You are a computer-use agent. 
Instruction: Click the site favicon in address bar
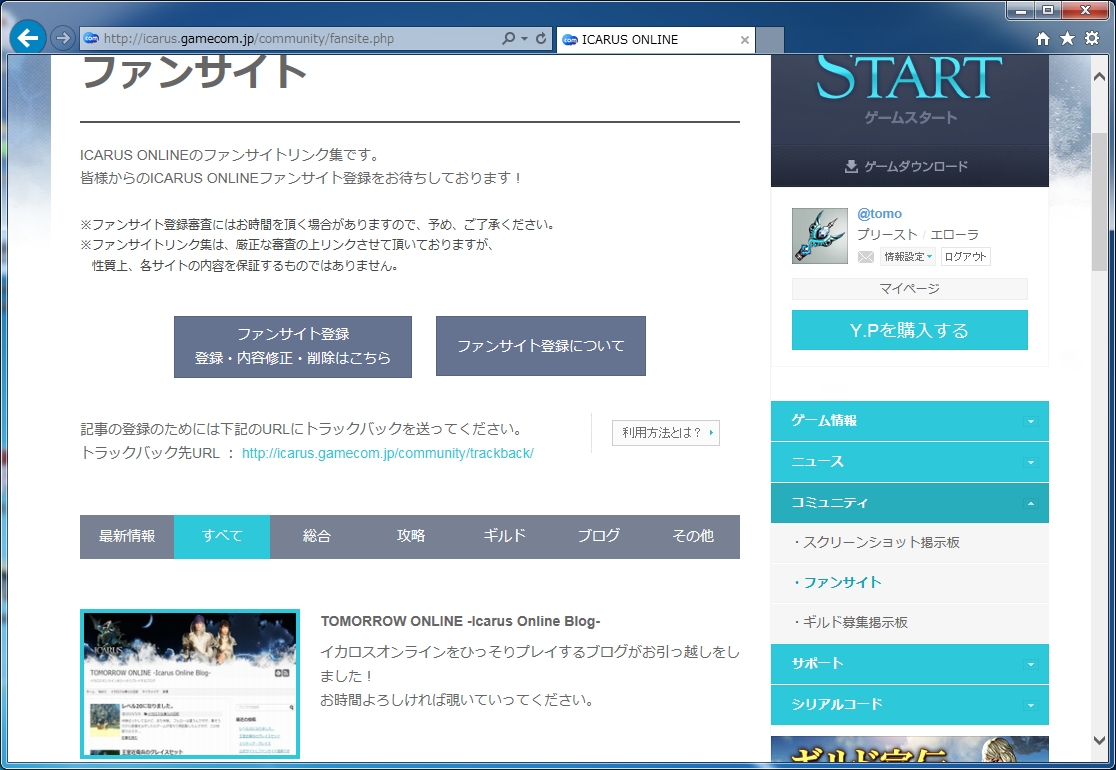(91, 38)
